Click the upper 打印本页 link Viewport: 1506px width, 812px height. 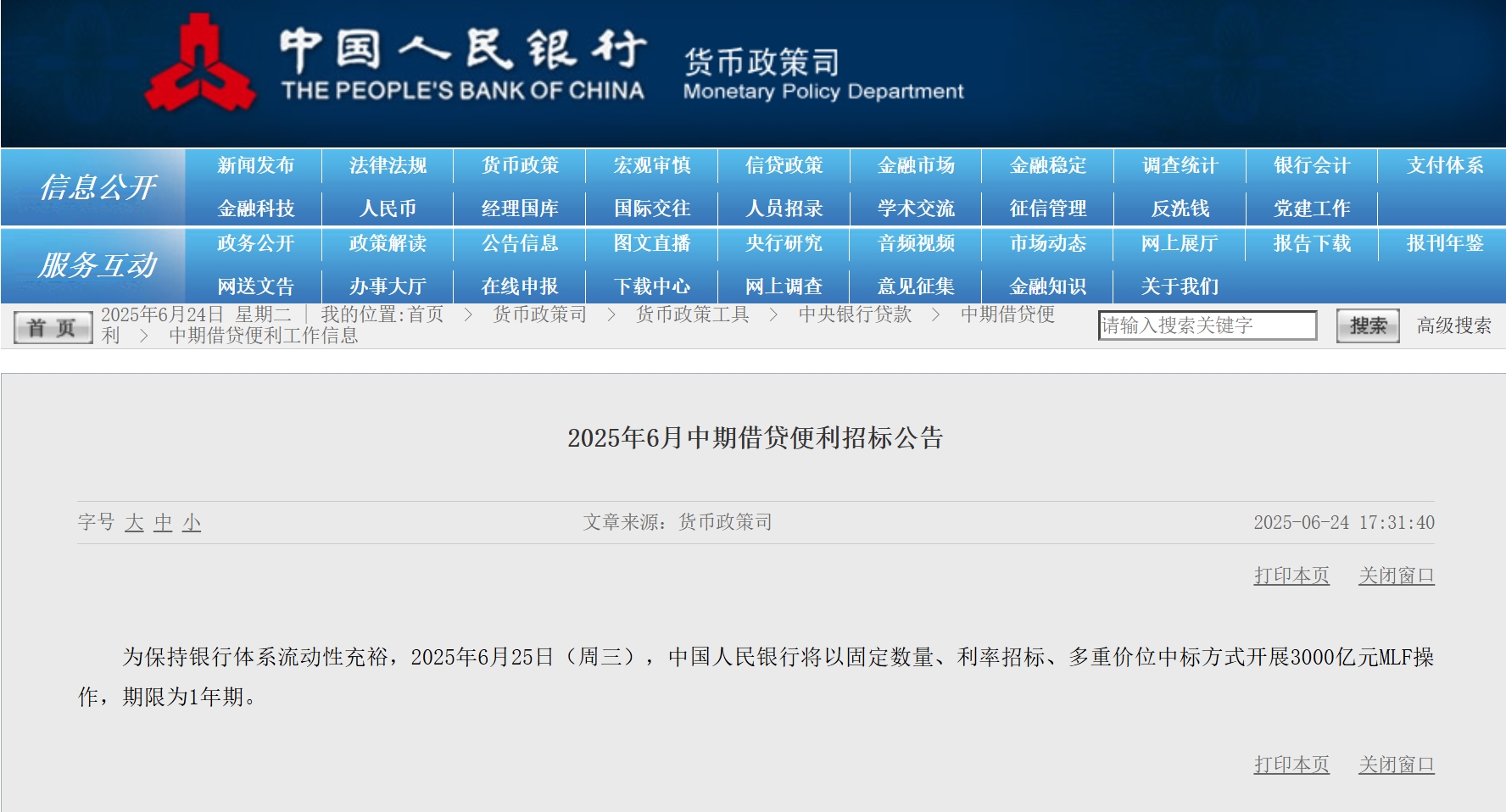(1291, 576)
